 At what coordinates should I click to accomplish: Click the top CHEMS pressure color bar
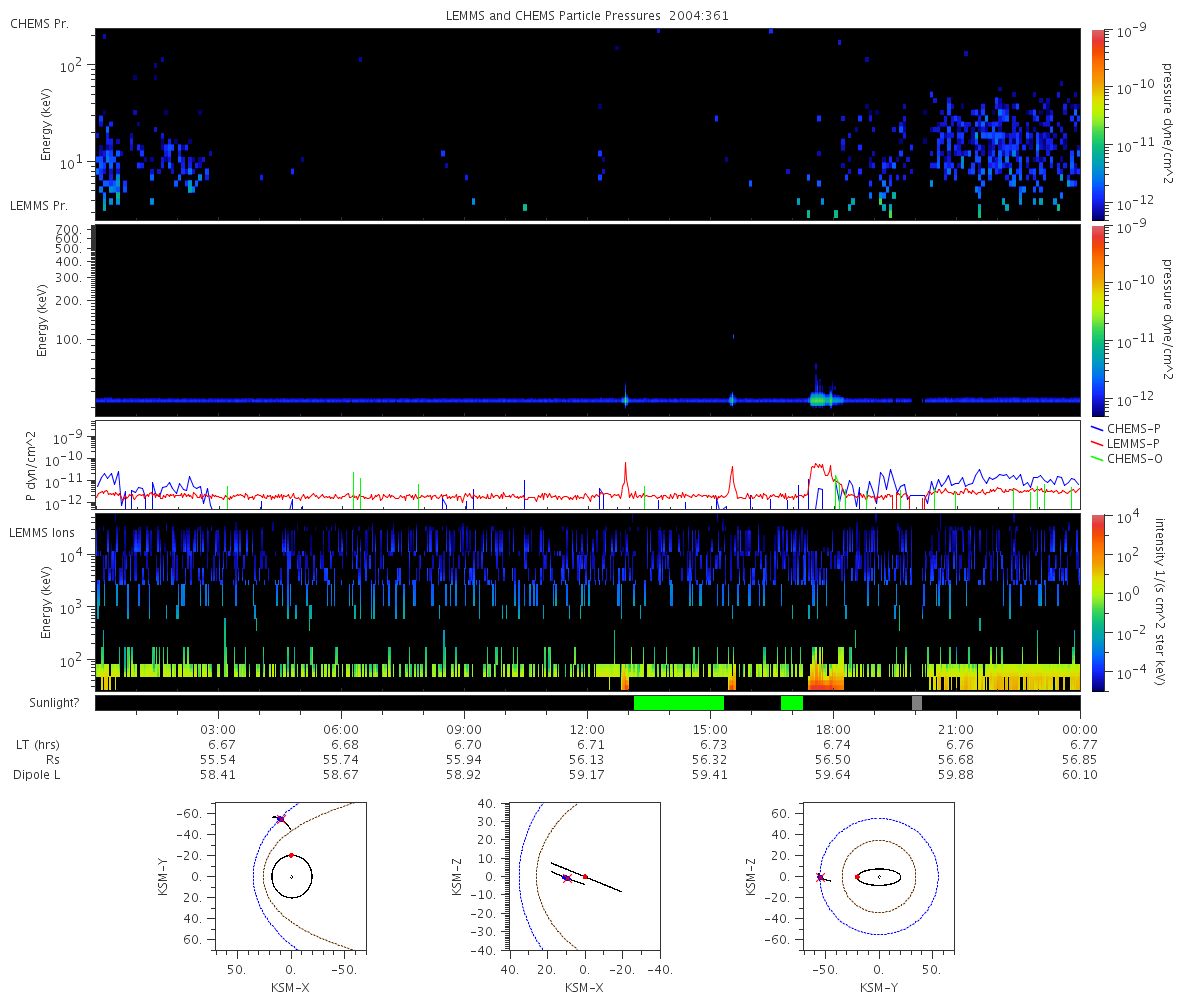1097,123
